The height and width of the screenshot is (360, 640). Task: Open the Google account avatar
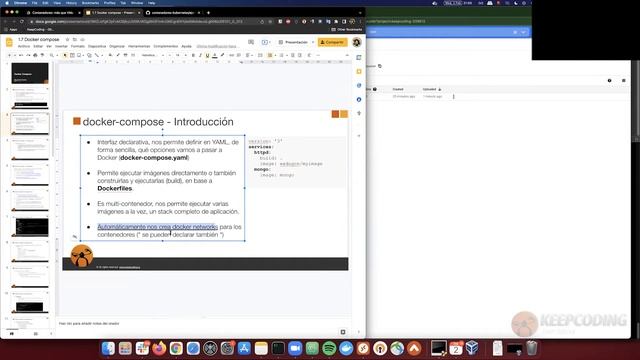click(357, 42)
